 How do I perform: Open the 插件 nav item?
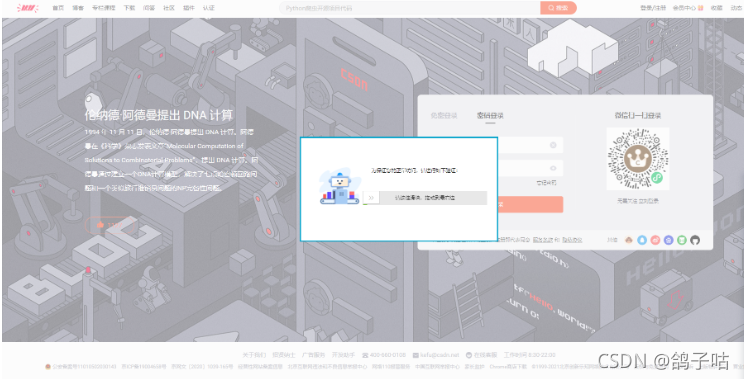[x=188, y=8]
